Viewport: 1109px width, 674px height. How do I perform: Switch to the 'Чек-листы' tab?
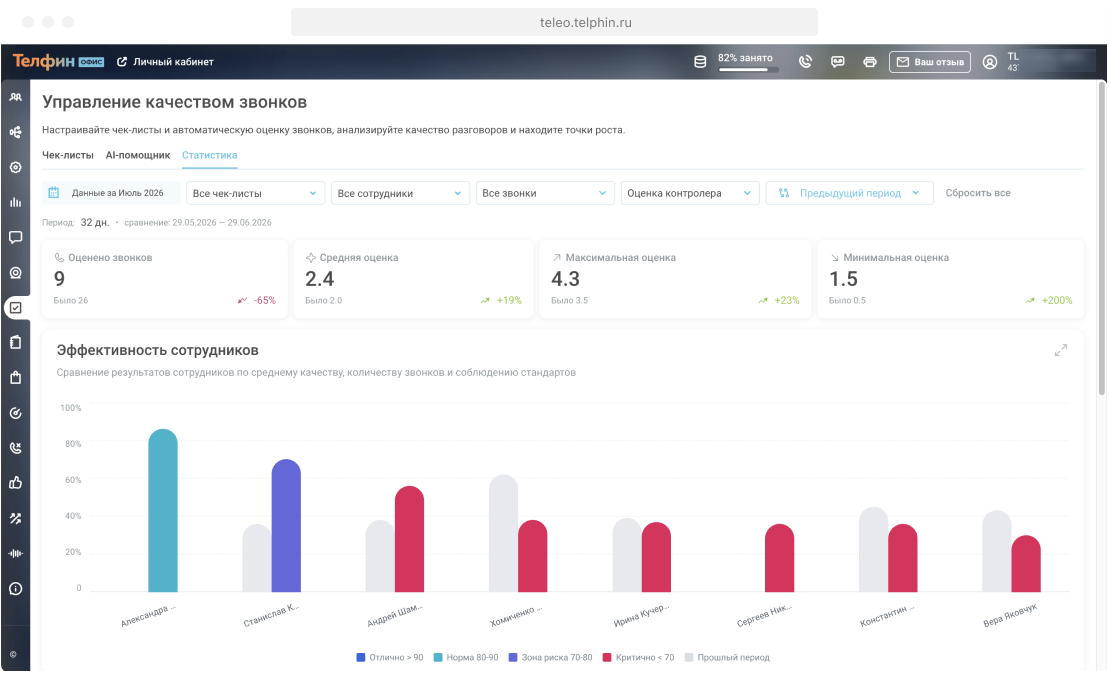click(x=68, y=155)
